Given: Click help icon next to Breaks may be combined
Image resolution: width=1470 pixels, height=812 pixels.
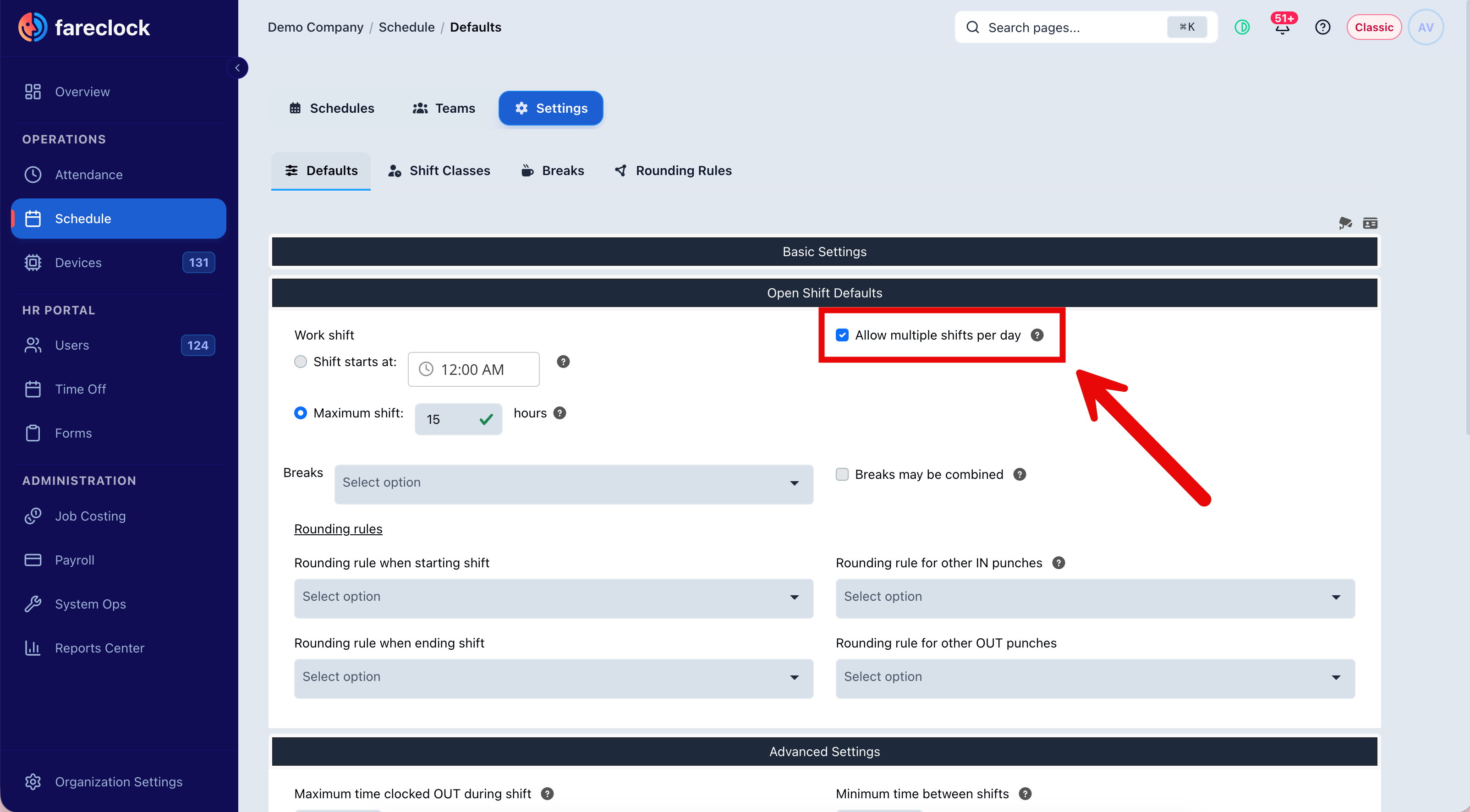Looking at the screenshot, I should click(1019, 474).
